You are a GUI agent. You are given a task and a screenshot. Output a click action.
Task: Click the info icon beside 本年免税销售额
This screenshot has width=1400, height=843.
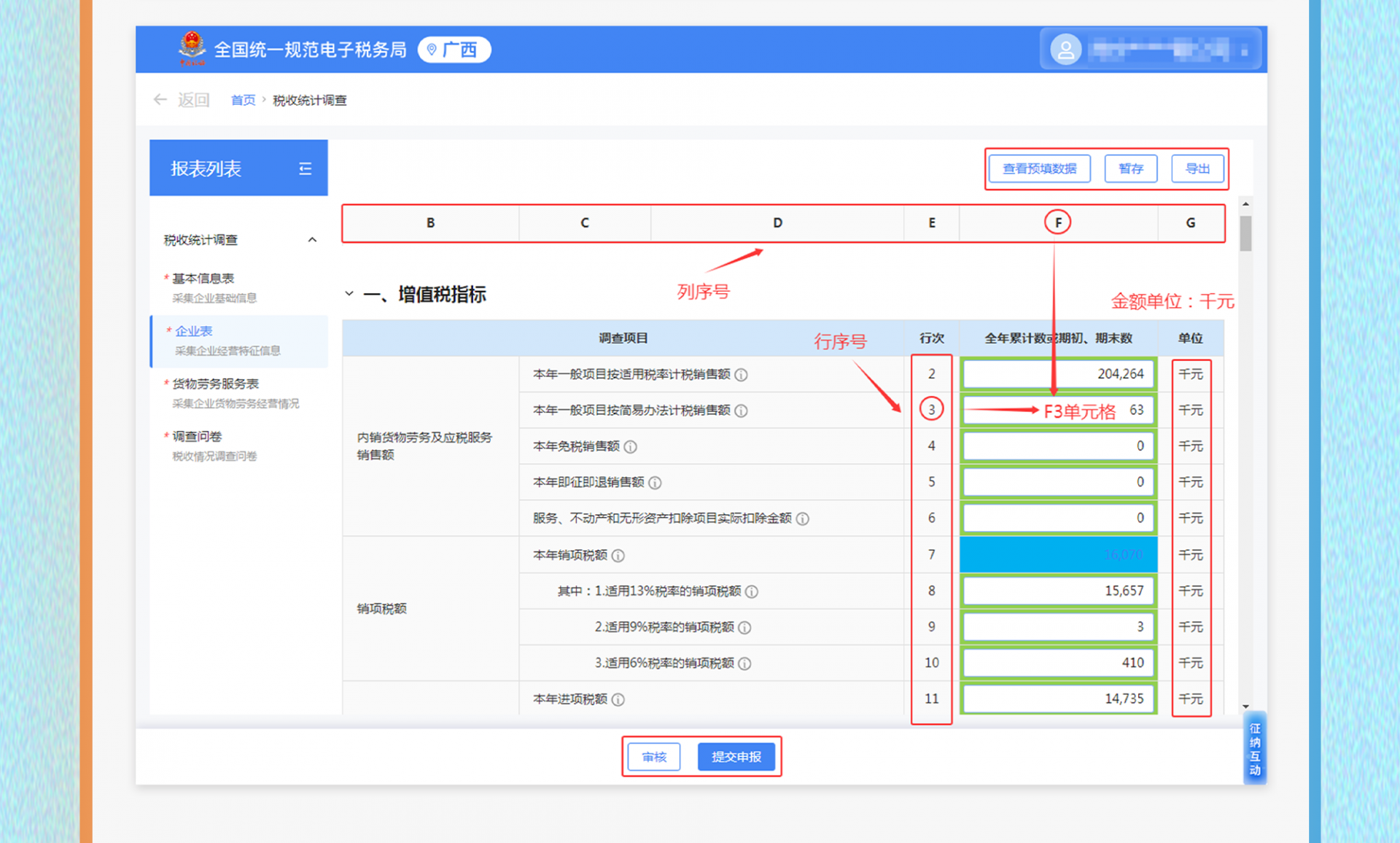[631, 446]
